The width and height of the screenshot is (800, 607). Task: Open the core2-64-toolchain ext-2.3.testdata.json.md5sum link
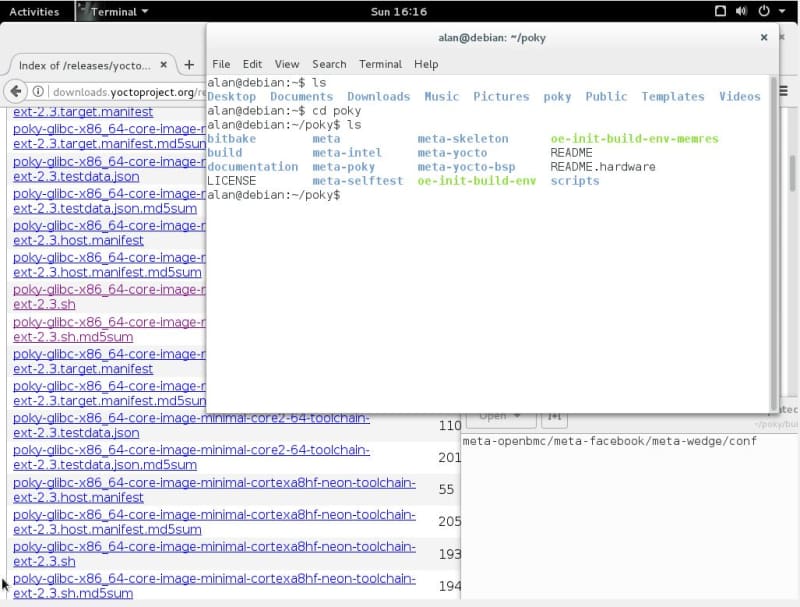[x=191, y=458]
